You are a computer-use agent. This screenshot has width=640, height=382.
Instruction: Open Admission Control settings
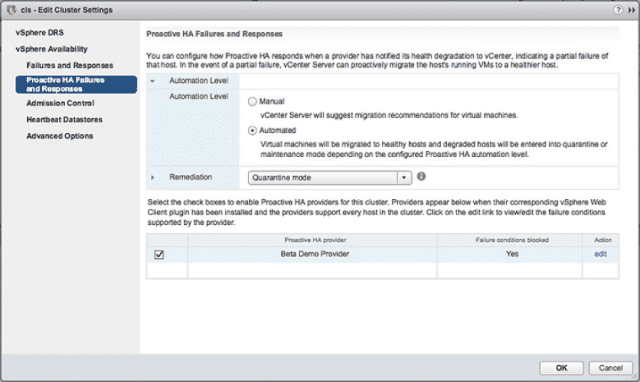[x=60, y=103]
